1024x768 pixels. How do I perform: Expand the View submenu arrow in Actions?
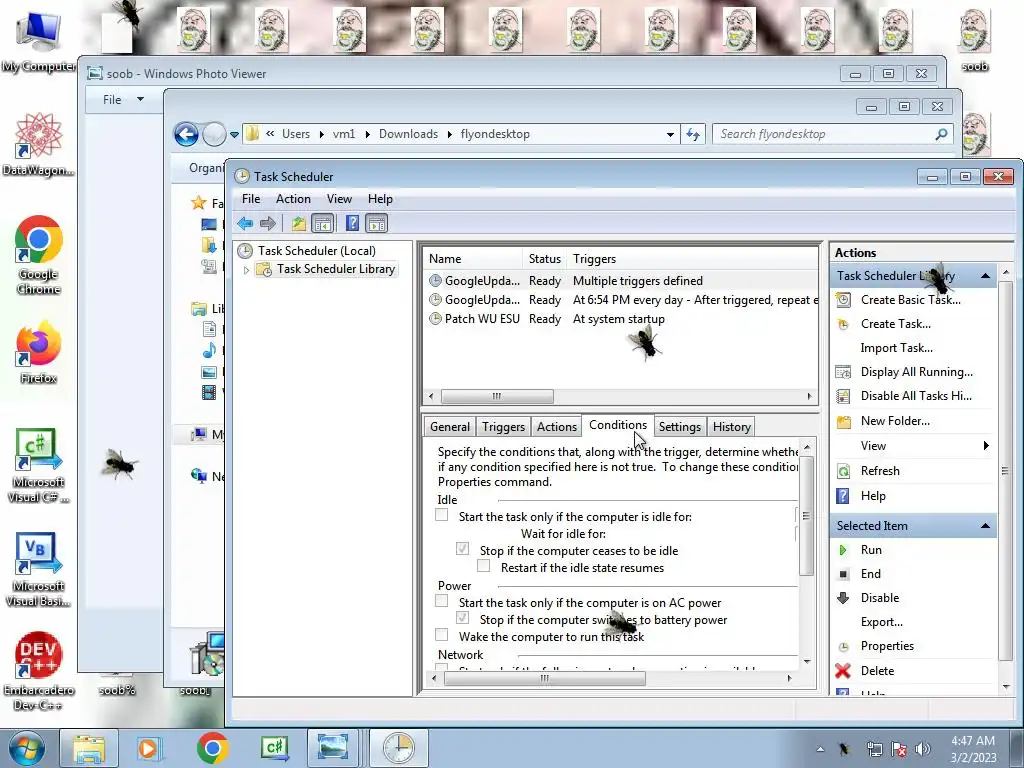985,445
